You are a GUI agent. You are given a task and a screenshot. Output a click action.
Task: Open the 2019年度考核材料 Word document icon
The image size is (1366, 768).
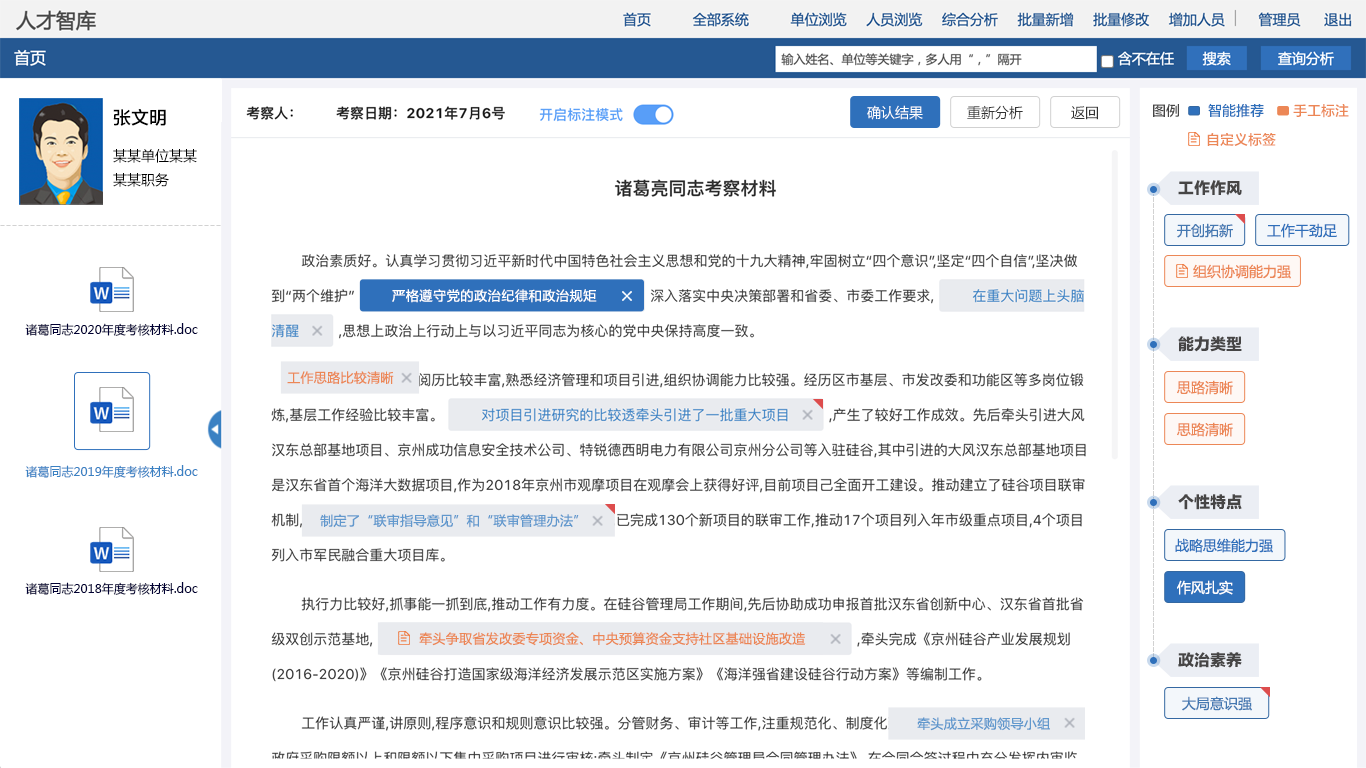[112, 411]
